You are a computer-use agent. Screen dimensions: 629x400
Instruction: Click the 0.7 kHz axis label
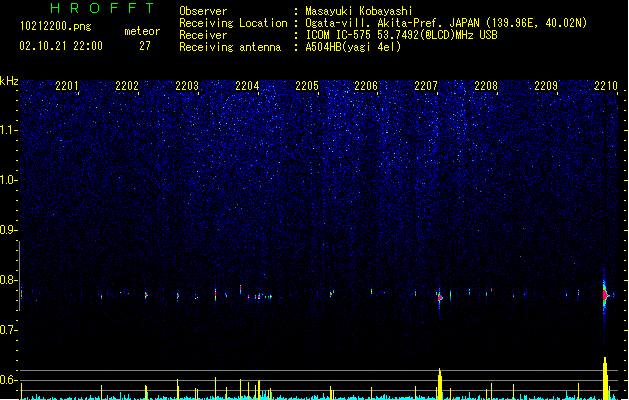(x=8, y=330)
